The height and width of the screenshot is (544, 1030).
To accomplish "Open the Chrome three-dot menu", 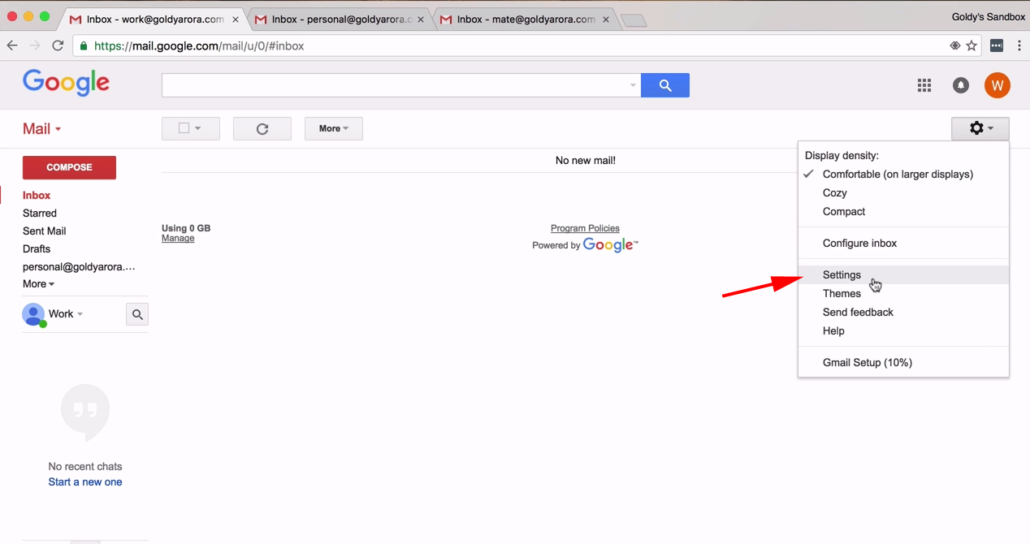I will tap(1019, 45).
